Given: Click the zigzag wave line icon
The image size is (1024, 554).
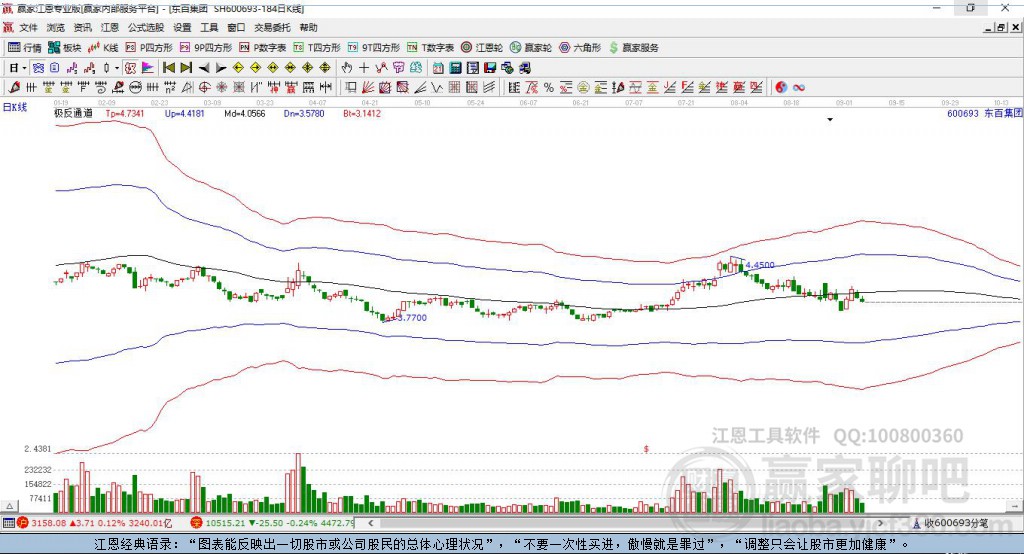Looking at the screenshot, I should [x=437, y=87].
